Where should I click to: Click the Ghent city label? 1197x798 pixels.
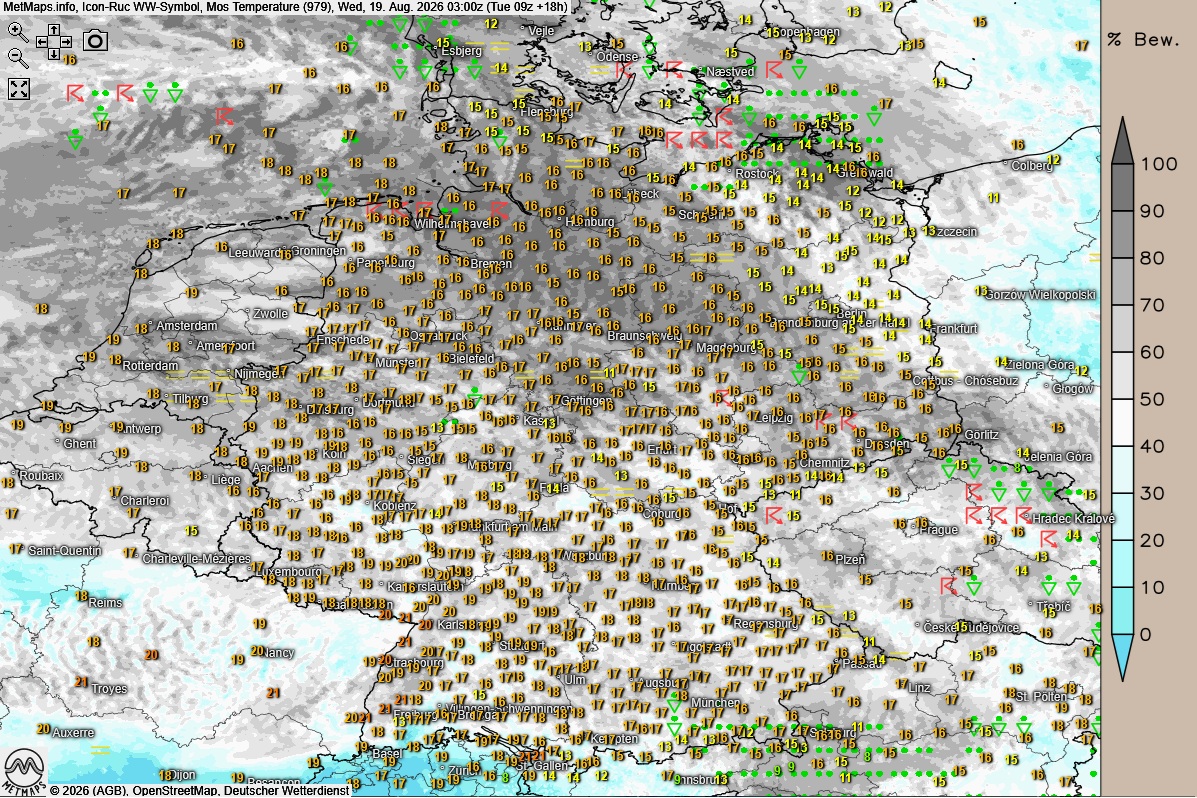point(79,444)
